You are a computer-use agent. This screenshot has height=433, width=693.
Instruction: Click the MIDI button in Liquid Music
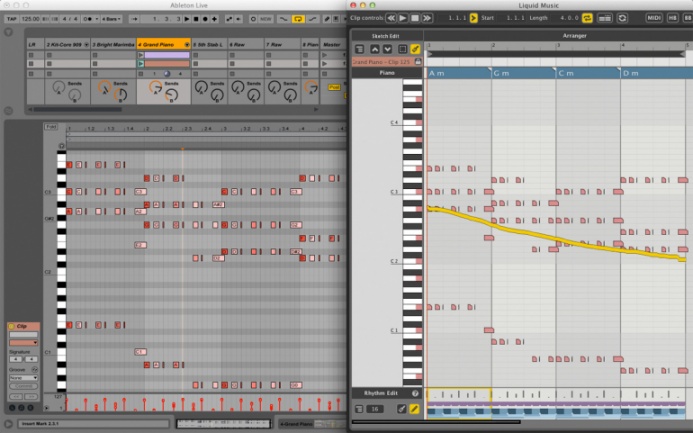click(654, 18)
